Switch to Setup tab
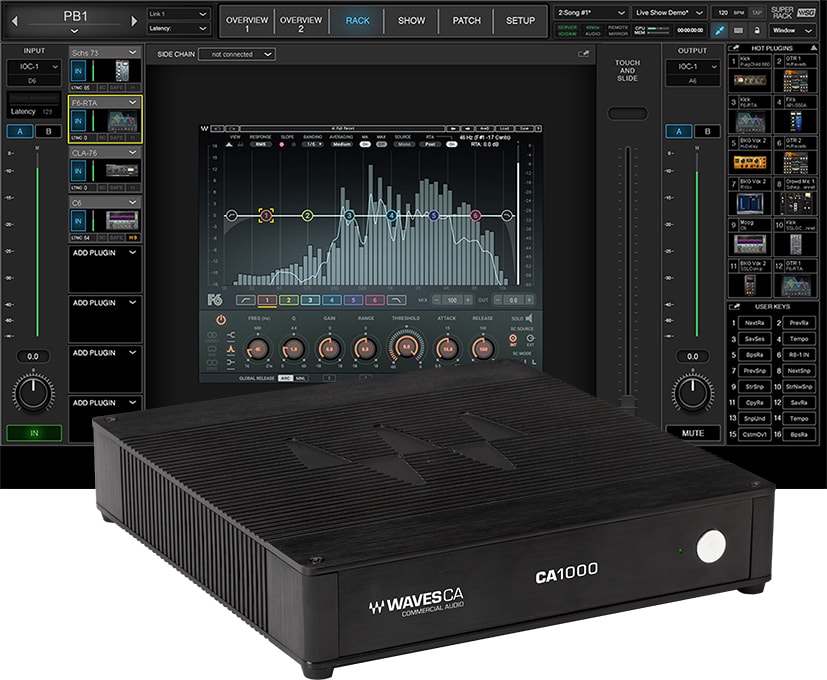Image resolution: width=827 pixels, height=680 pixels. point(520,21)
